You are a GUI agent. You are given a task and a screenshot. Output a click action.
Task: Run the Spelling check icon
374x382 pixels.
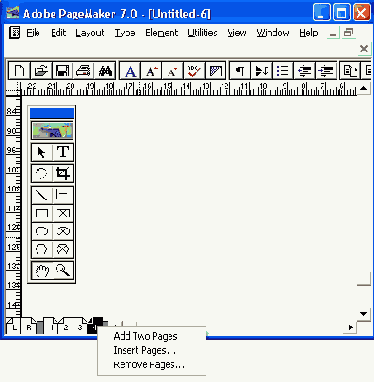coord(194,71)
